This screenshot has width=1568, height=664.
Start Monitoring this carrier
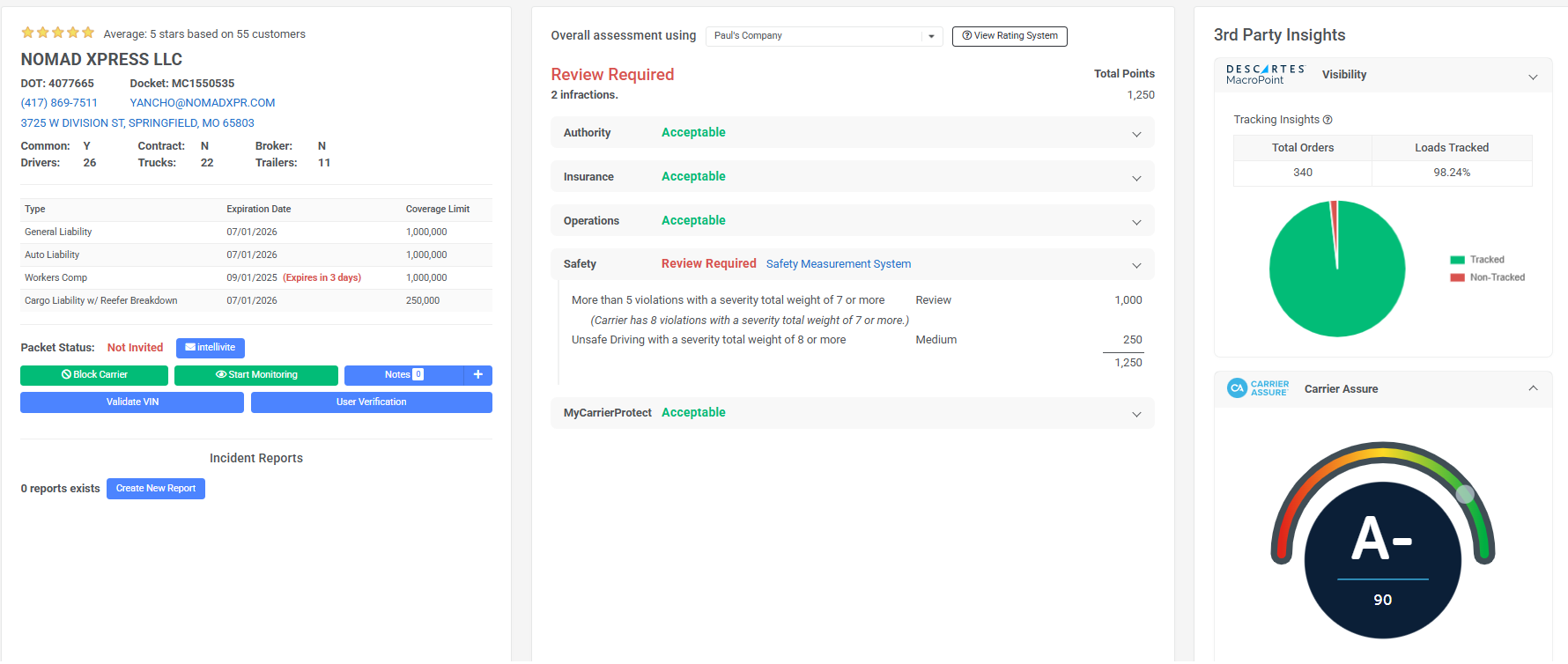click(255, 375)
